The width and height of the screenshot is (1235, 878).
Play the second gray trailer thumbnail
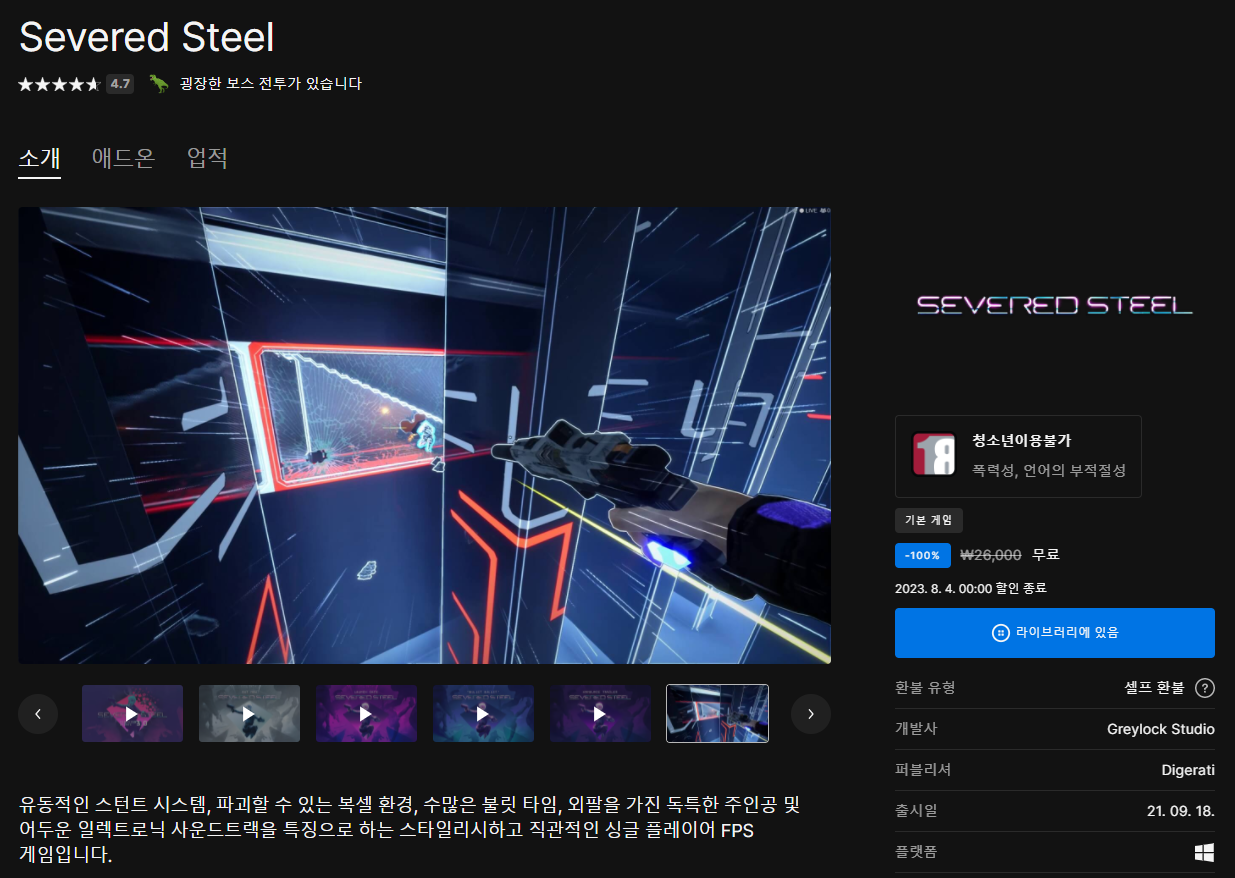[x=249, y=714]
